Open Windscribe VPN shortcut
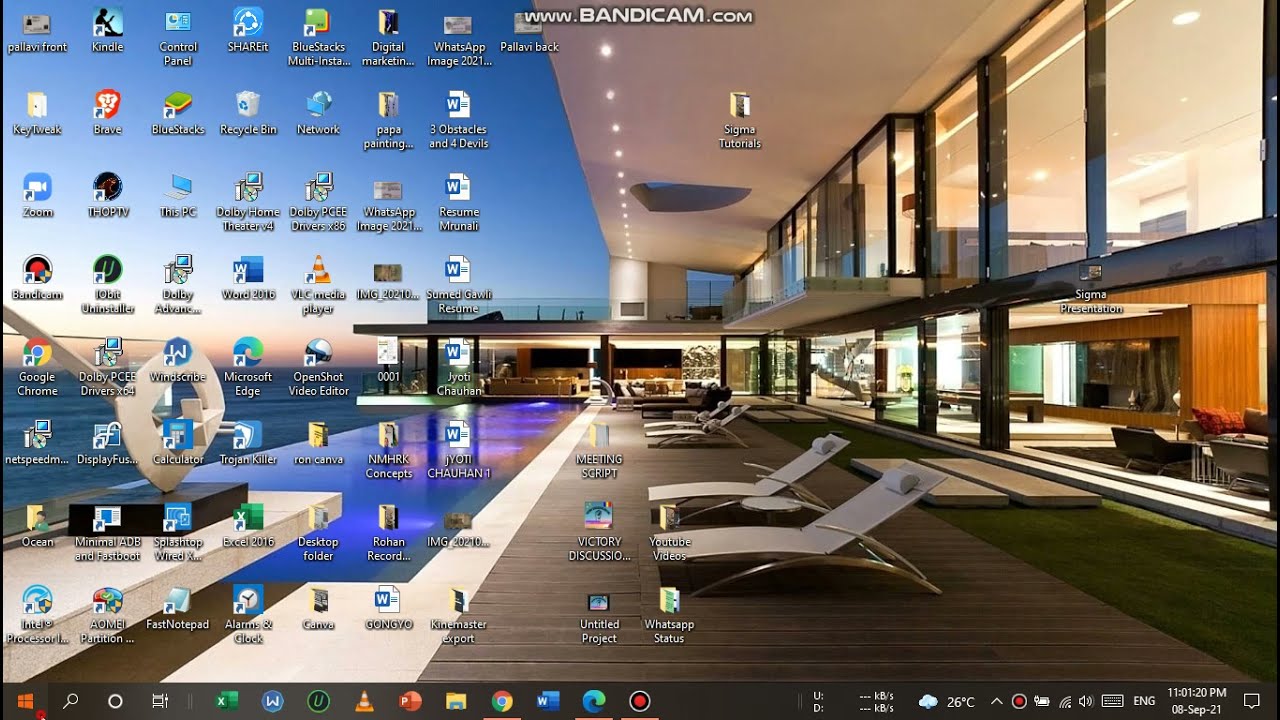This screenshot has width=1280, height=720. click(178, 360)
